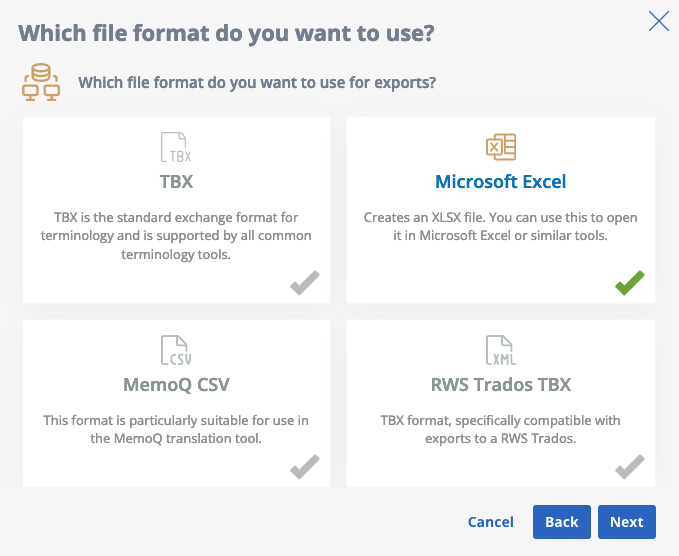The width and height of the screenshot is (679, 556).
Task: Click the MemoQ translation tool description
Action: [x=176, y=430]
